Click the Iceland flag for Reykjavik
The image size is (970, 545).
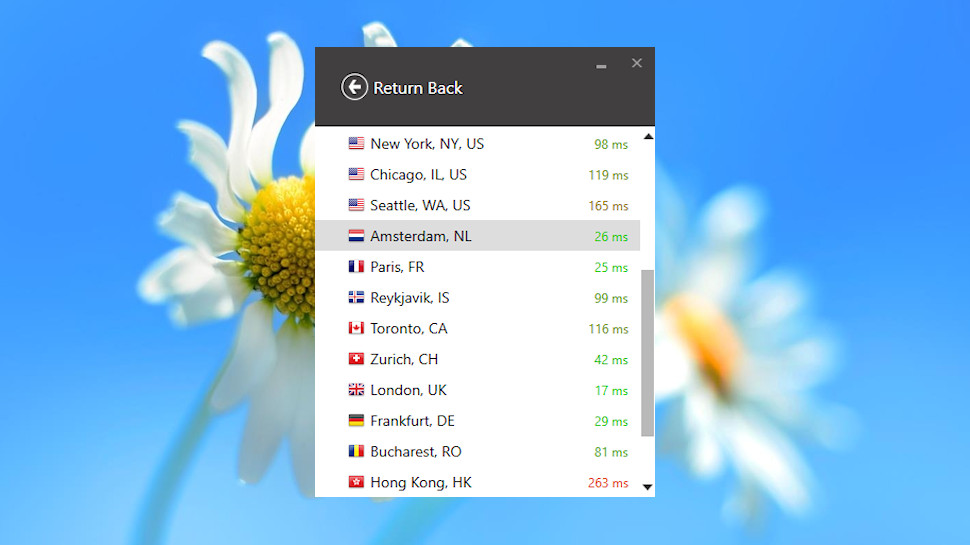tap(356, 298)
